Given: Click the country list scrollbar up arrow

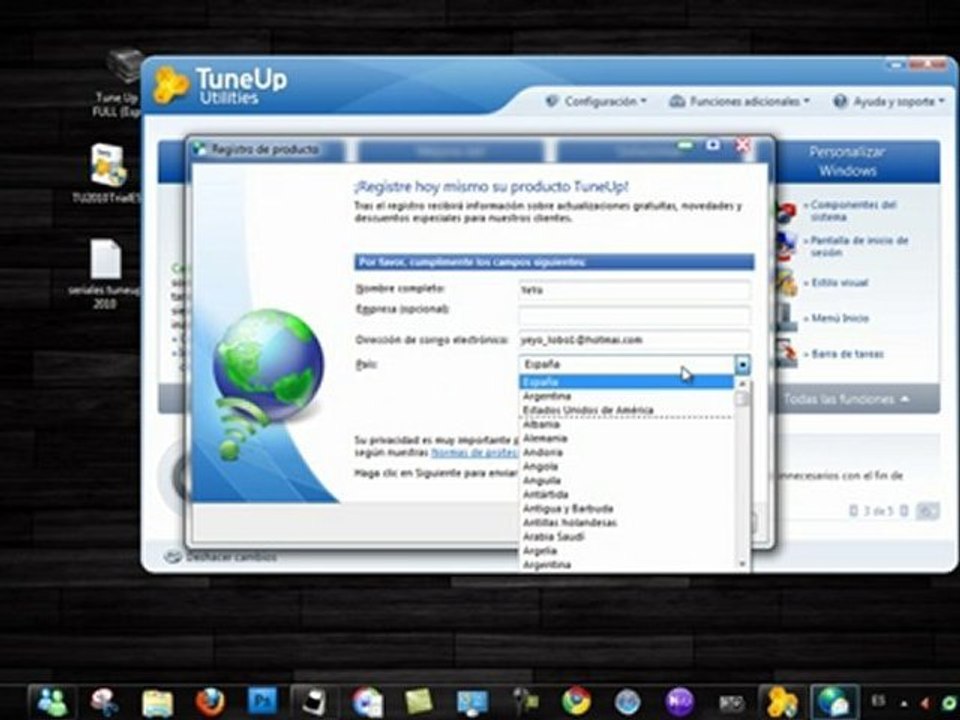Looking at the screenshot, I should (742, 384).
